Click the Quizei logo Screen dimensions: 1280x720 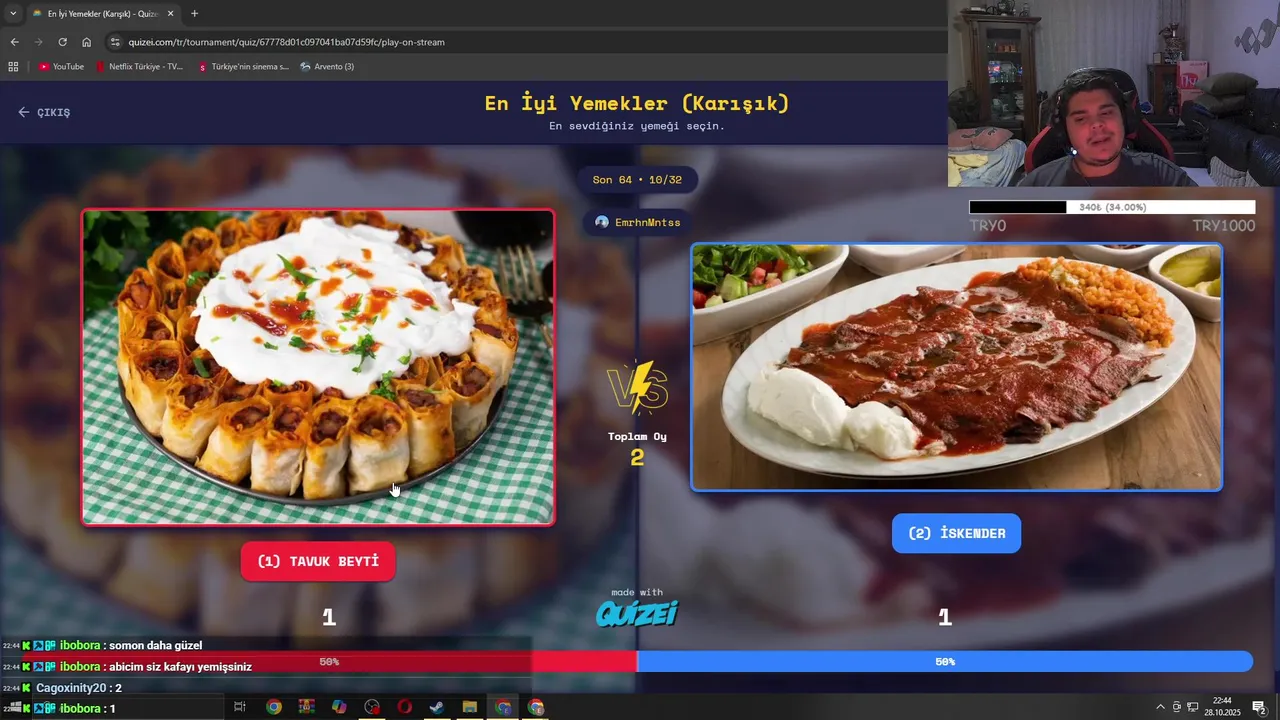(637, 613)
